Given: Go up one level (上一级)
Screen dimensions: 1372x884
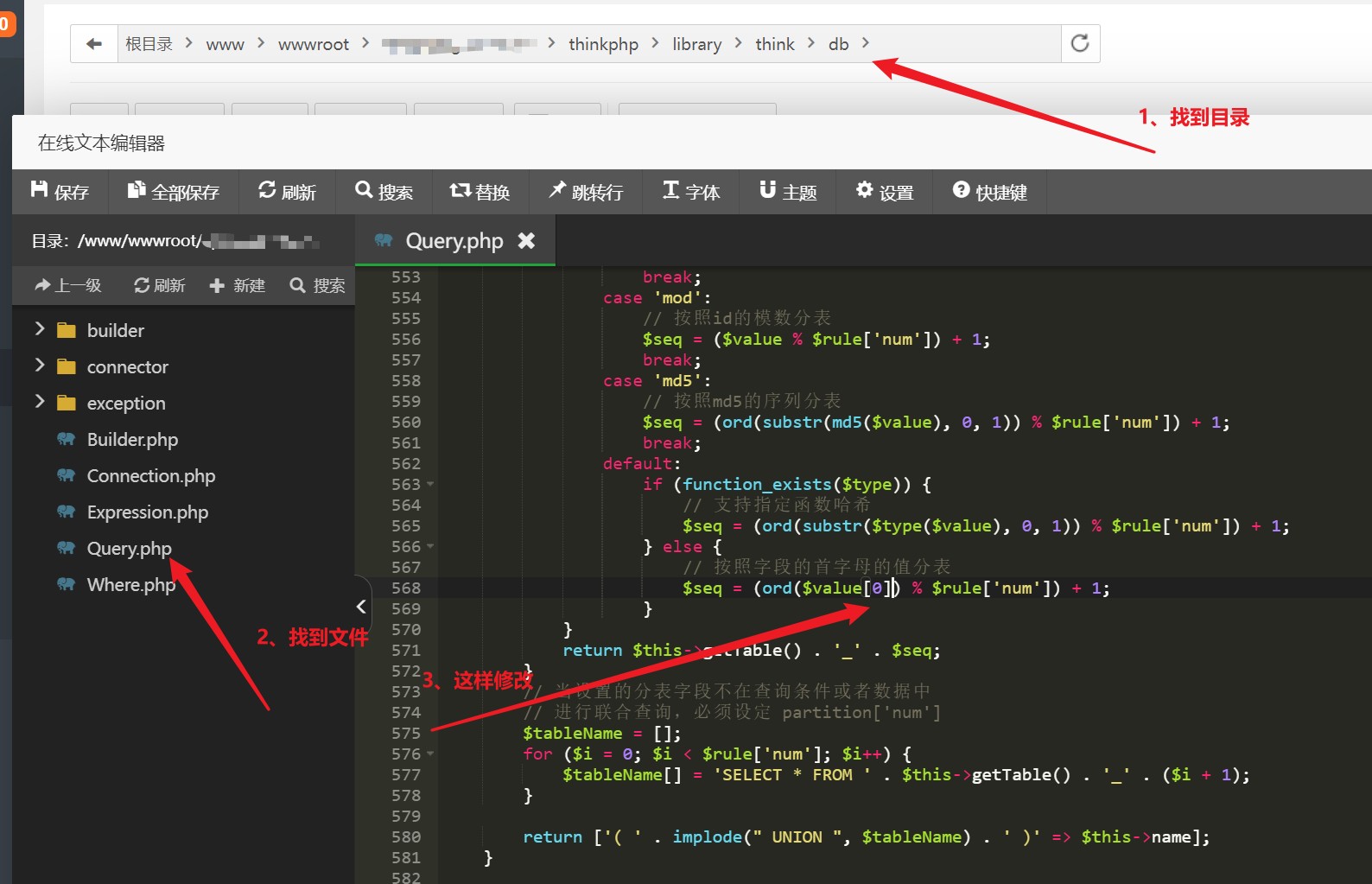Looking at the screenshot, I should (x=68, y=285).
